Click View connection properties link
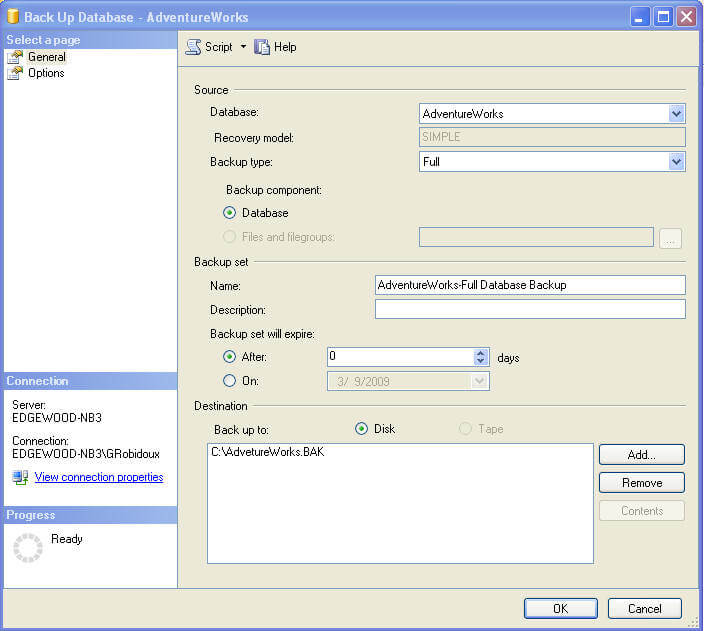The width and height of the screenshot is (704, 631). pos(99,478)
